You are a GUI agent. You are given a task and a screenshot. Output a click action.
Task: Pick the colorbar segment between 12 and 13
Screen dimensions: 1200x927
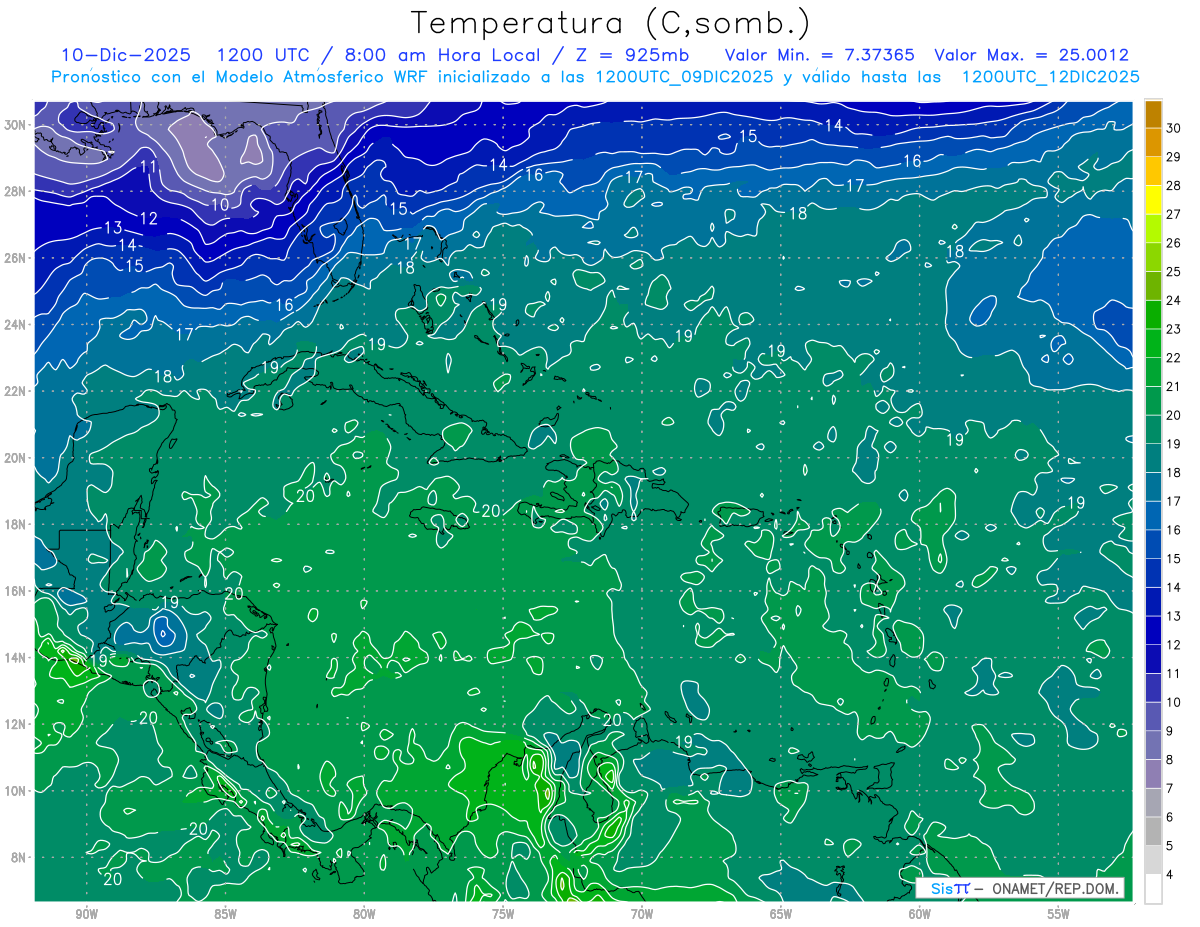tap(1153, 631)
